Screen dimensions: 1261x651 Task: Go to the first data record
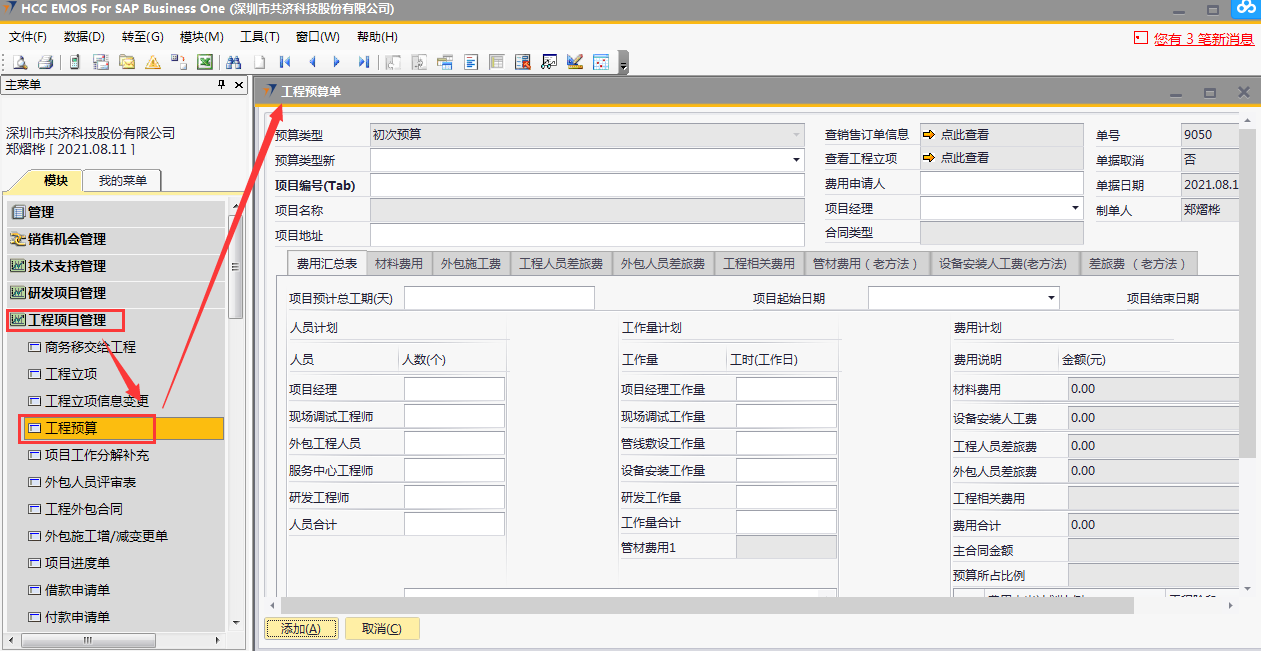pos(285,62)
